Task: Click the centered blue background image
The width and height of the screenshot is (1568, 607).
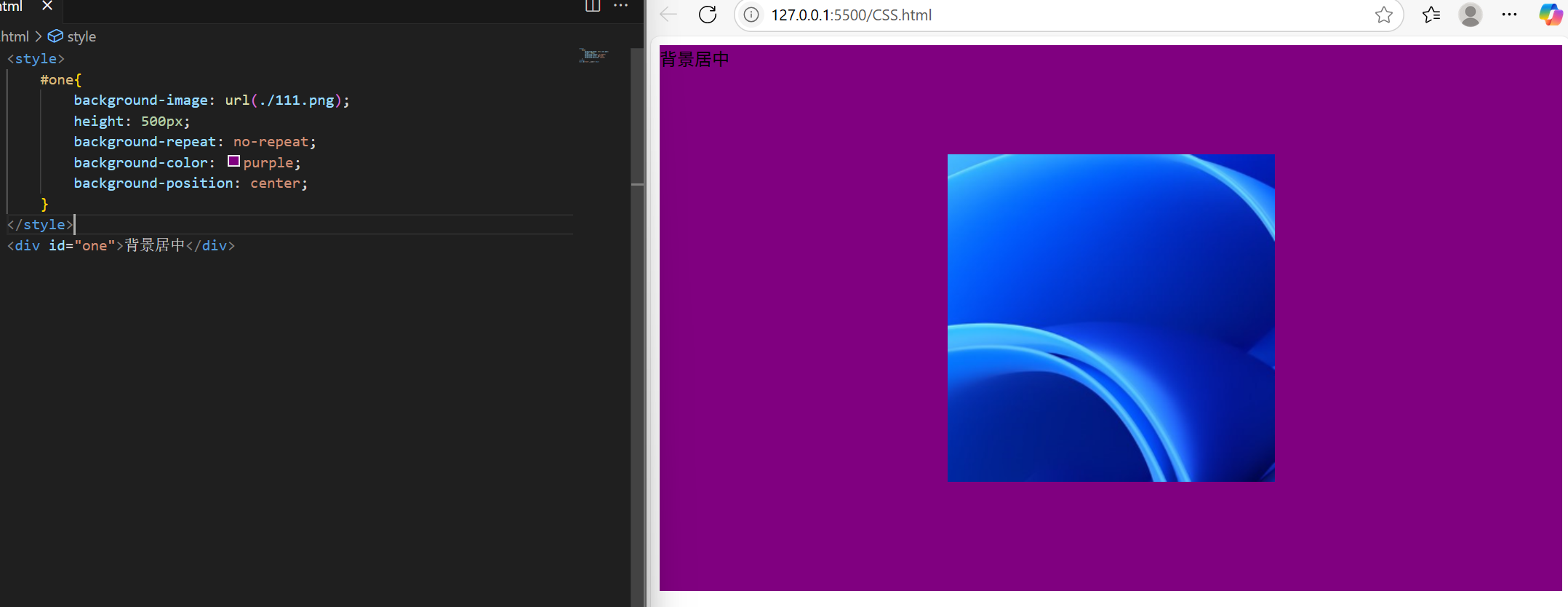Action: (1111, 317)
